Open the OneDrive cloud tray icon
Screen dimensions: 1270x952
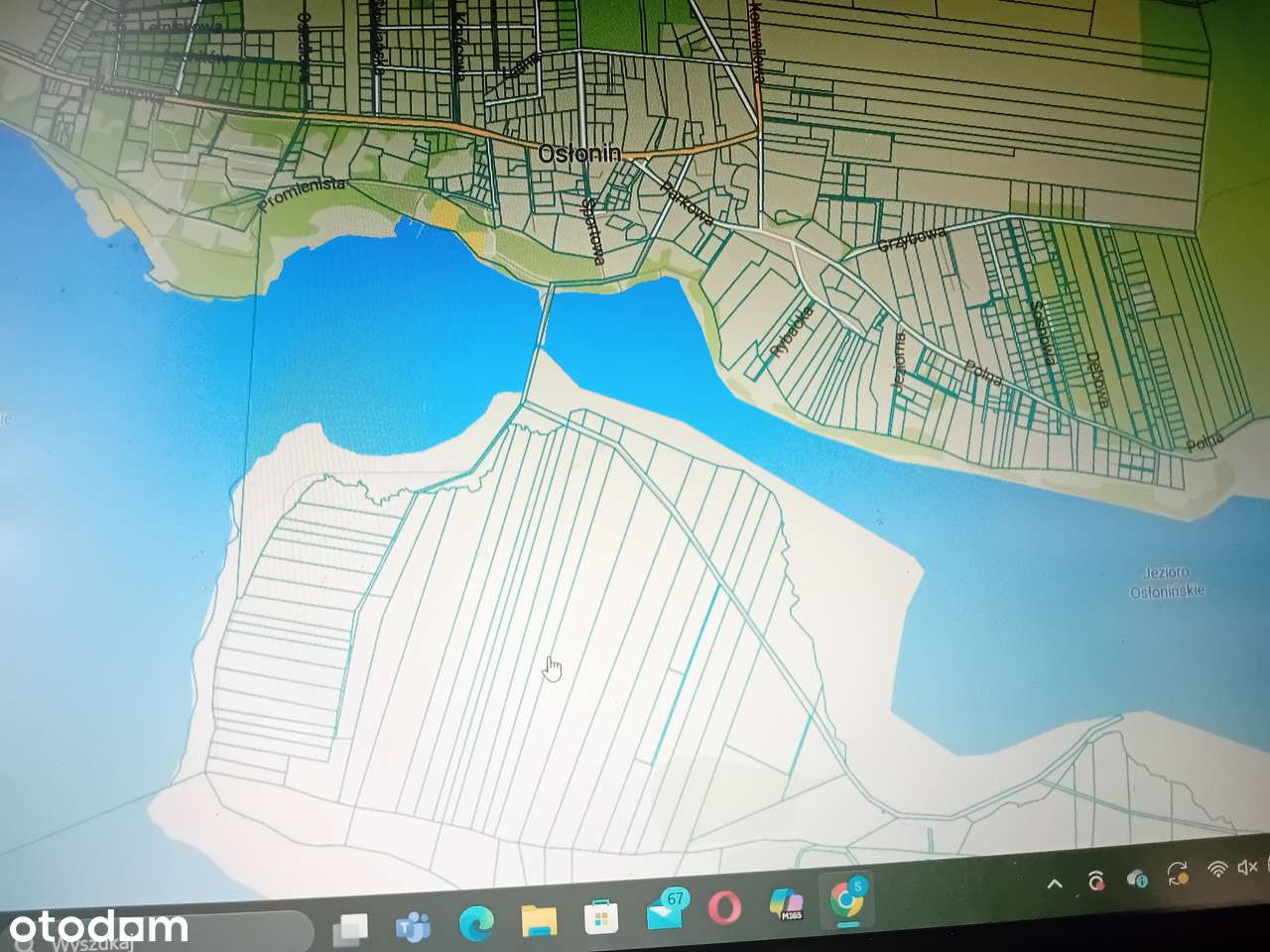coord(1138,878)
